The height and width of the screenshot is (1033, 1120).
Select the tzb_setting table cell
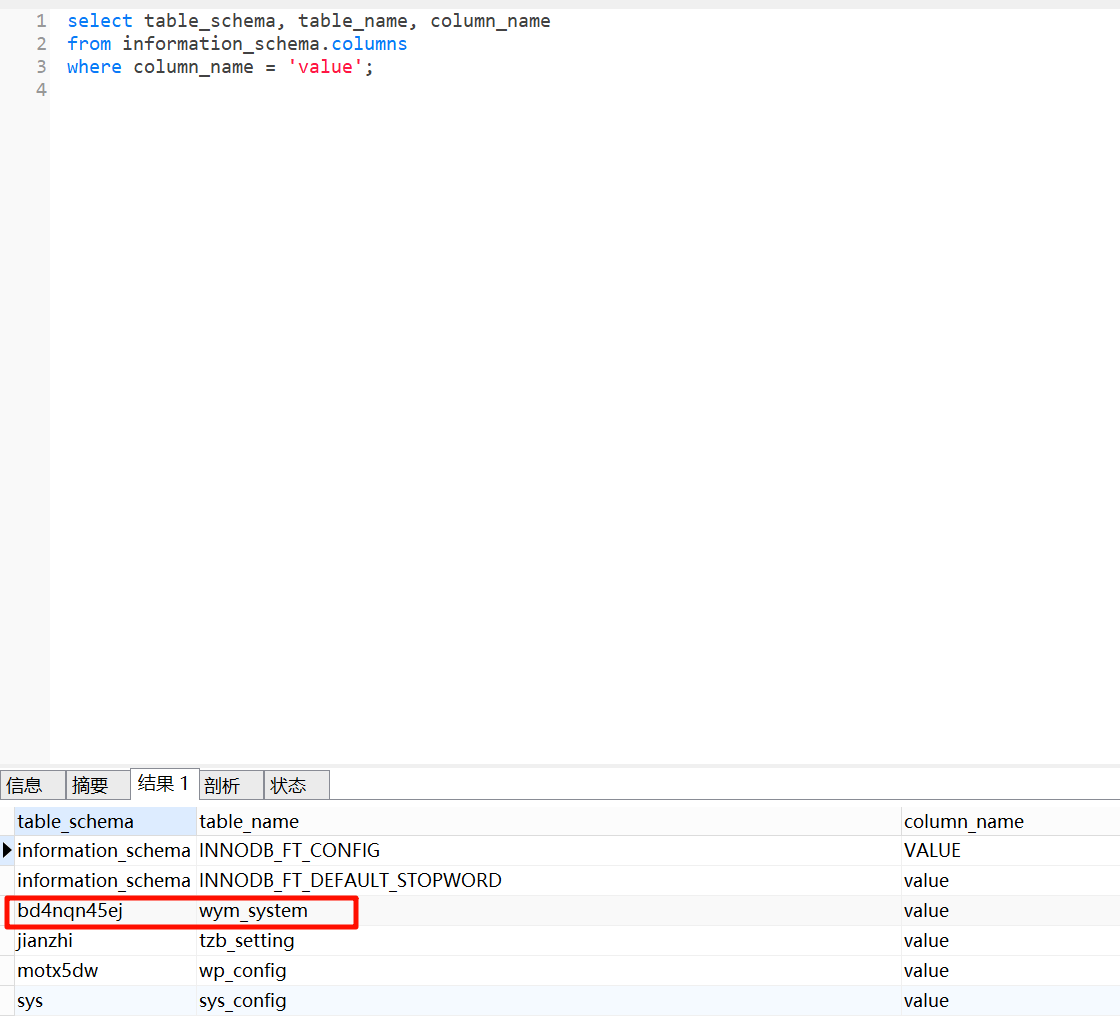point(246,941)
